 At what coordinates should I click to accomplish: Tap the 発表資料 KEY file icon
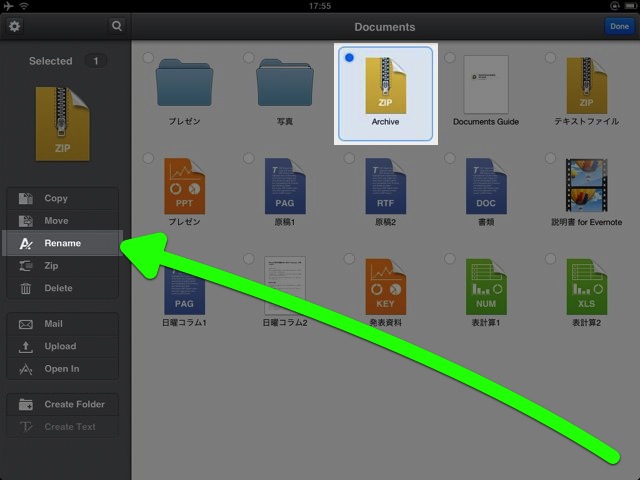(386, 287)
